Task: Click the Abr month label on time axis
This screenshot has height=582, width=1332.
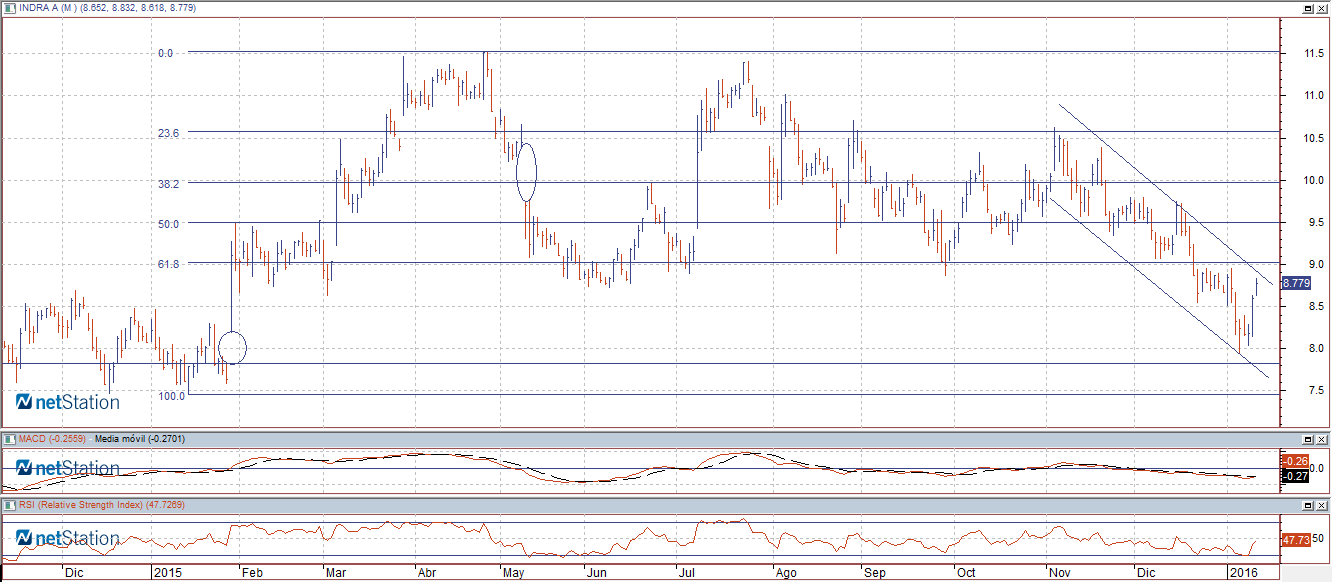Action: click(427, 574)
